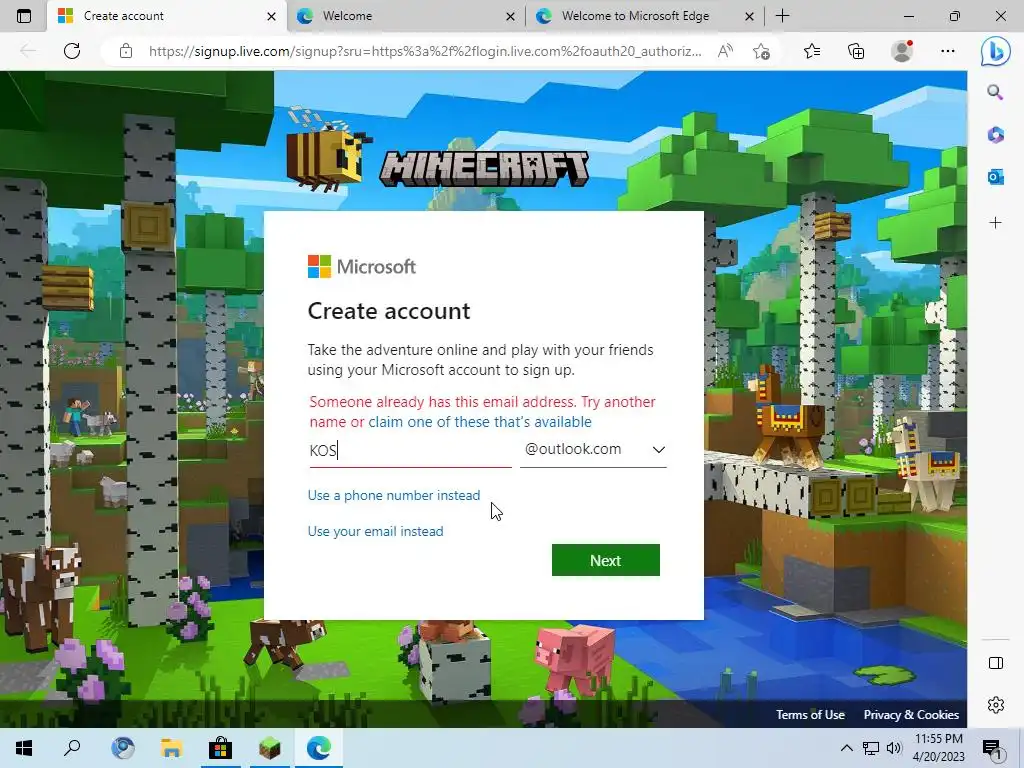Switch to the Welcome tab
This screenshot has width=1024, height=768.
coord(406,16)
